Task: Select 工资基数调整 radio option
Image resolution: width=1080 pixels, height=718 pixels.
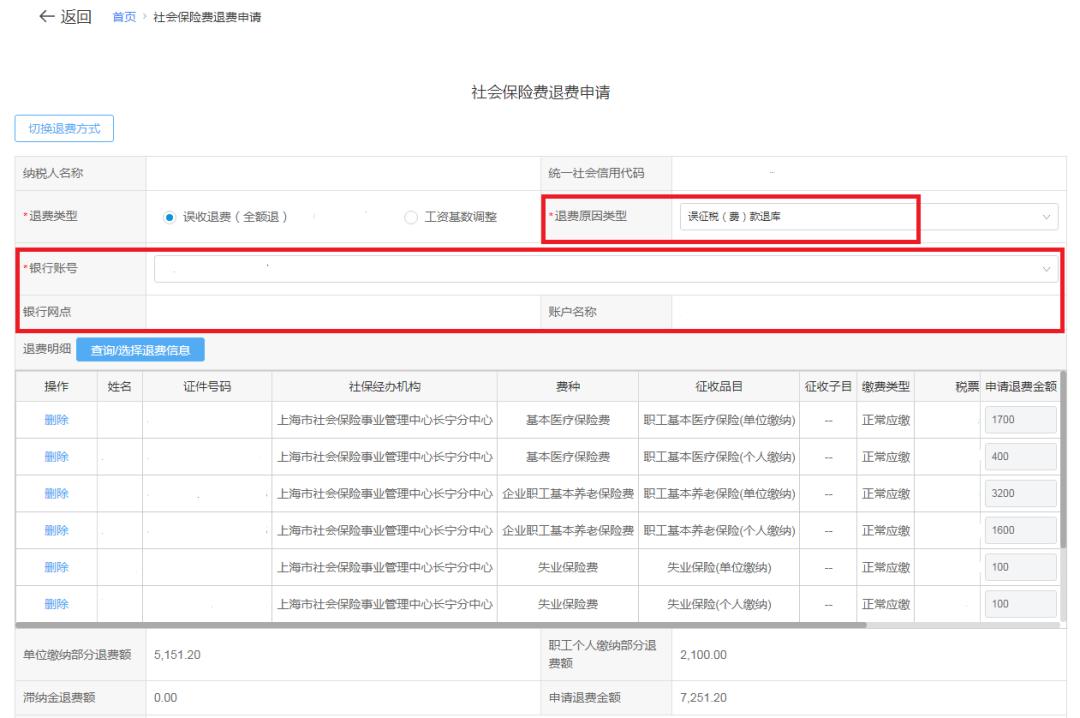Action: 411,218
